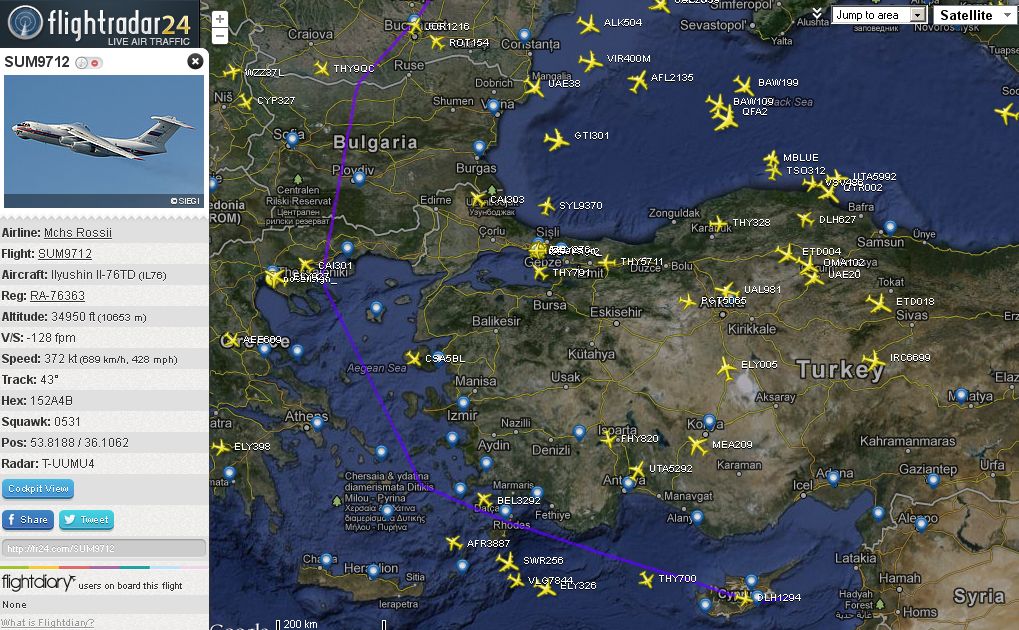
Task: Click the vertical speed '-128 fpm'
Action: (51, 338)
